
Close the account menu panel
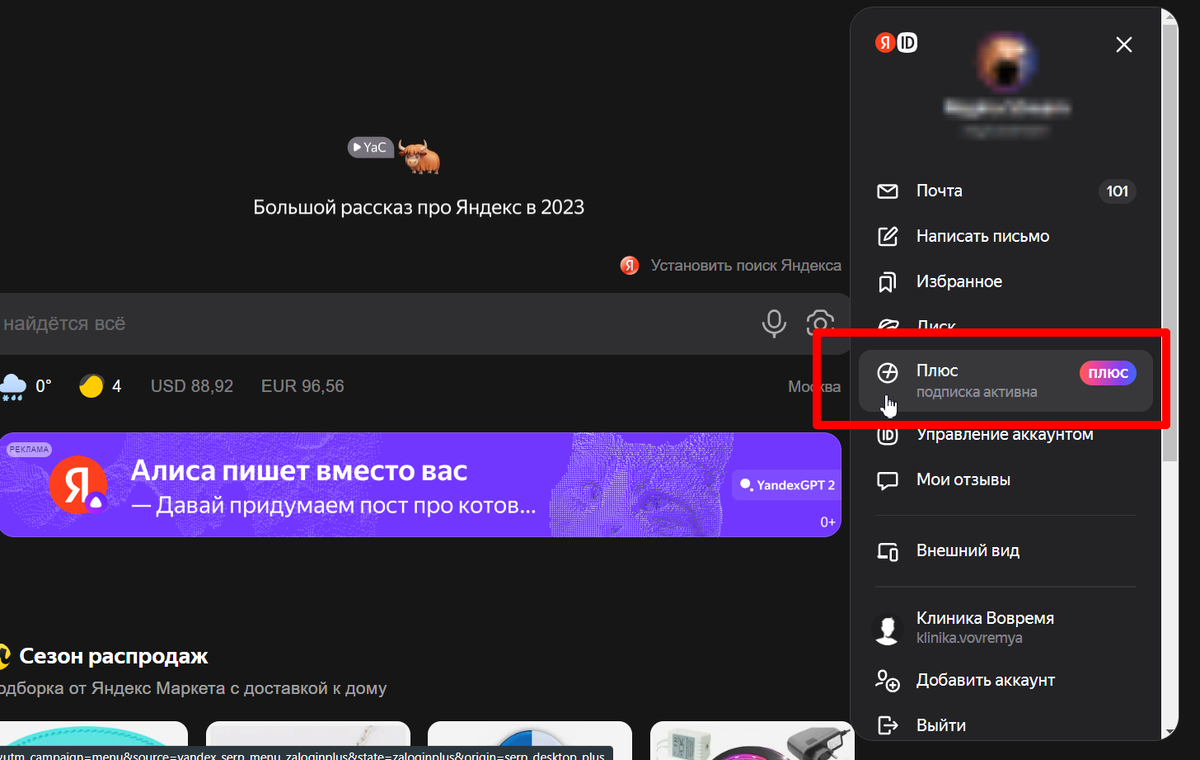tap(1124, 45)
